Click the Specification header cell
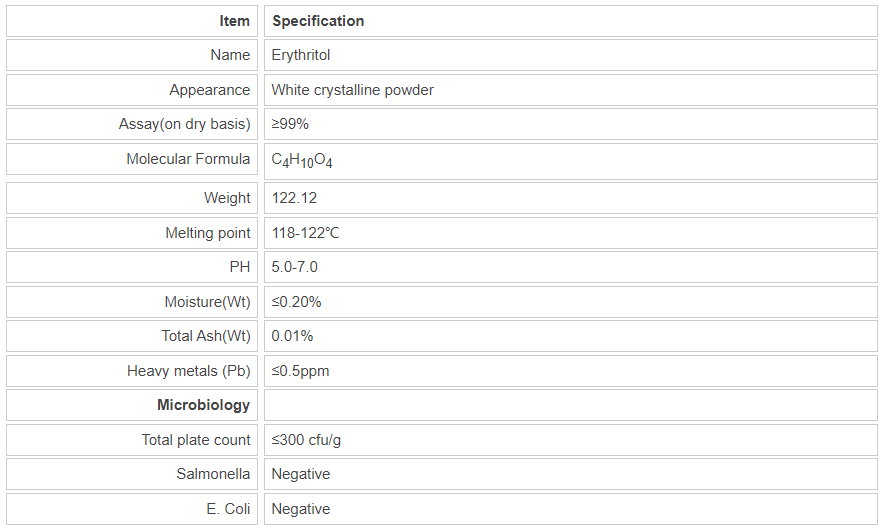Viewport: 884px width, 530px height. (318, 21)
